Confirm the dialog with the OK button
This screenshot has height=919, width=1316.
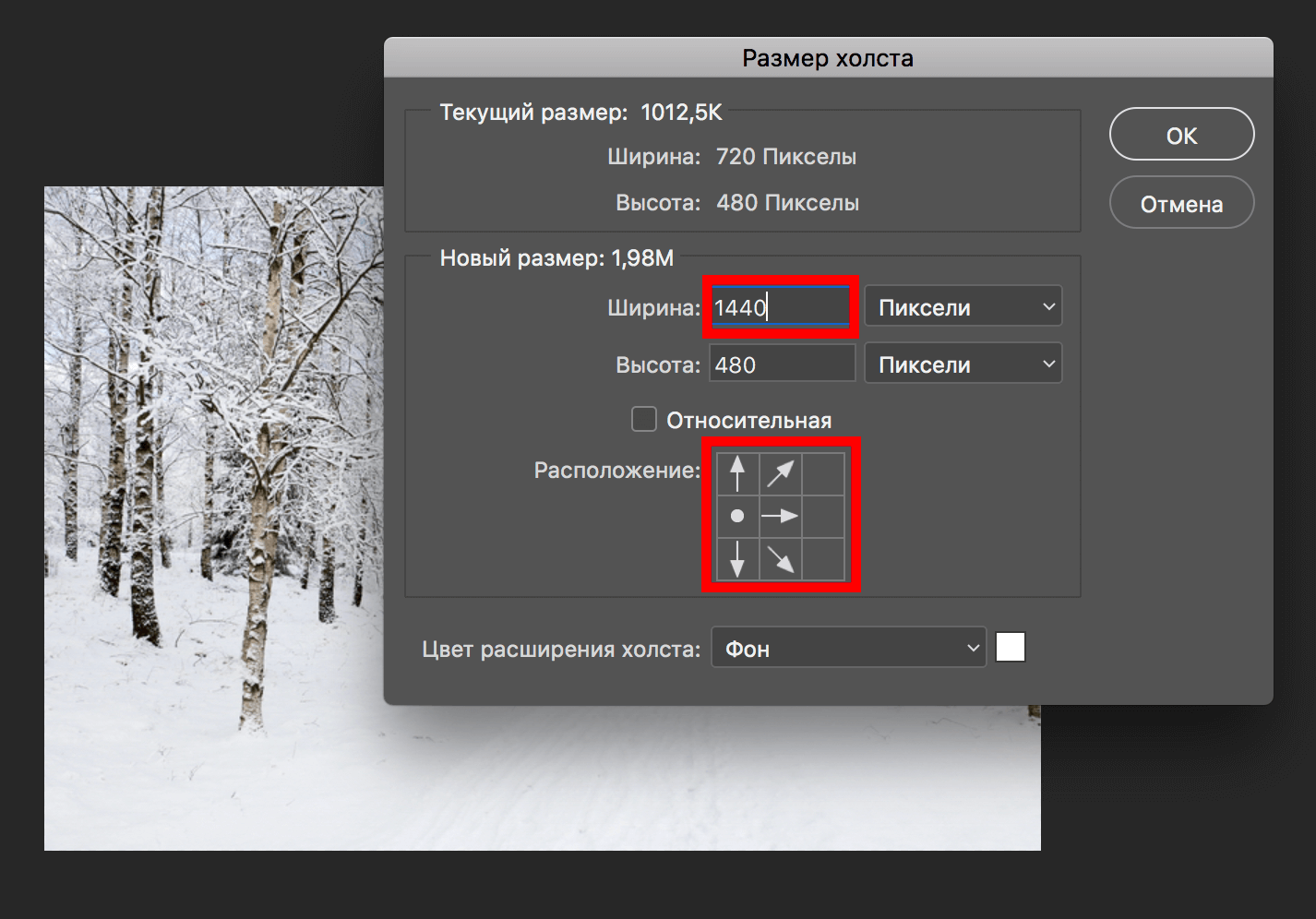pos(1181,135)
